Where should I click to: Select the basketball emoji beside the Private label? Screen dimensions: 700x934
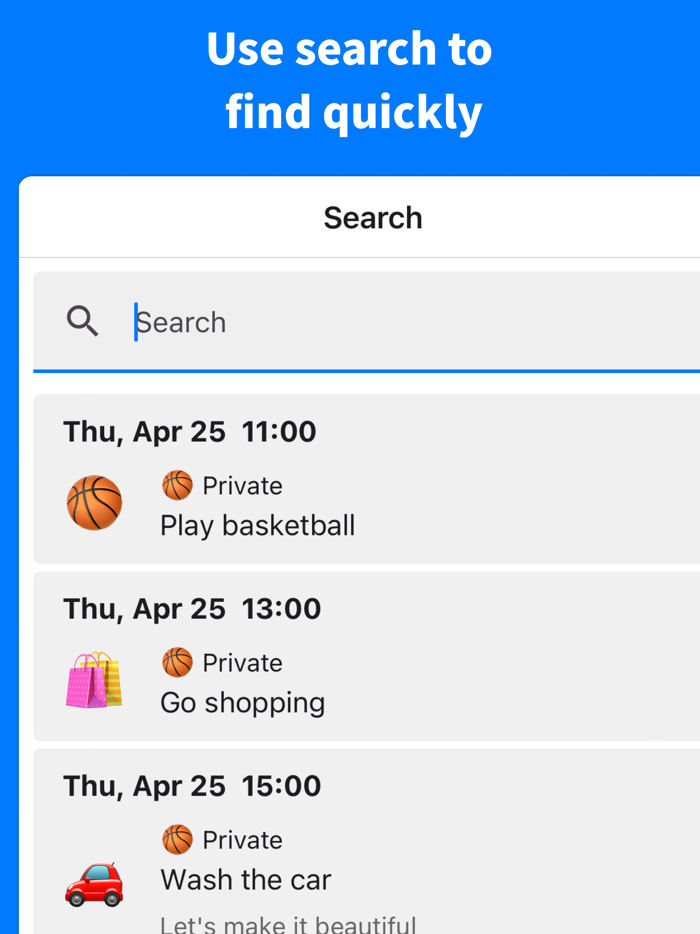tap(177, 485)
